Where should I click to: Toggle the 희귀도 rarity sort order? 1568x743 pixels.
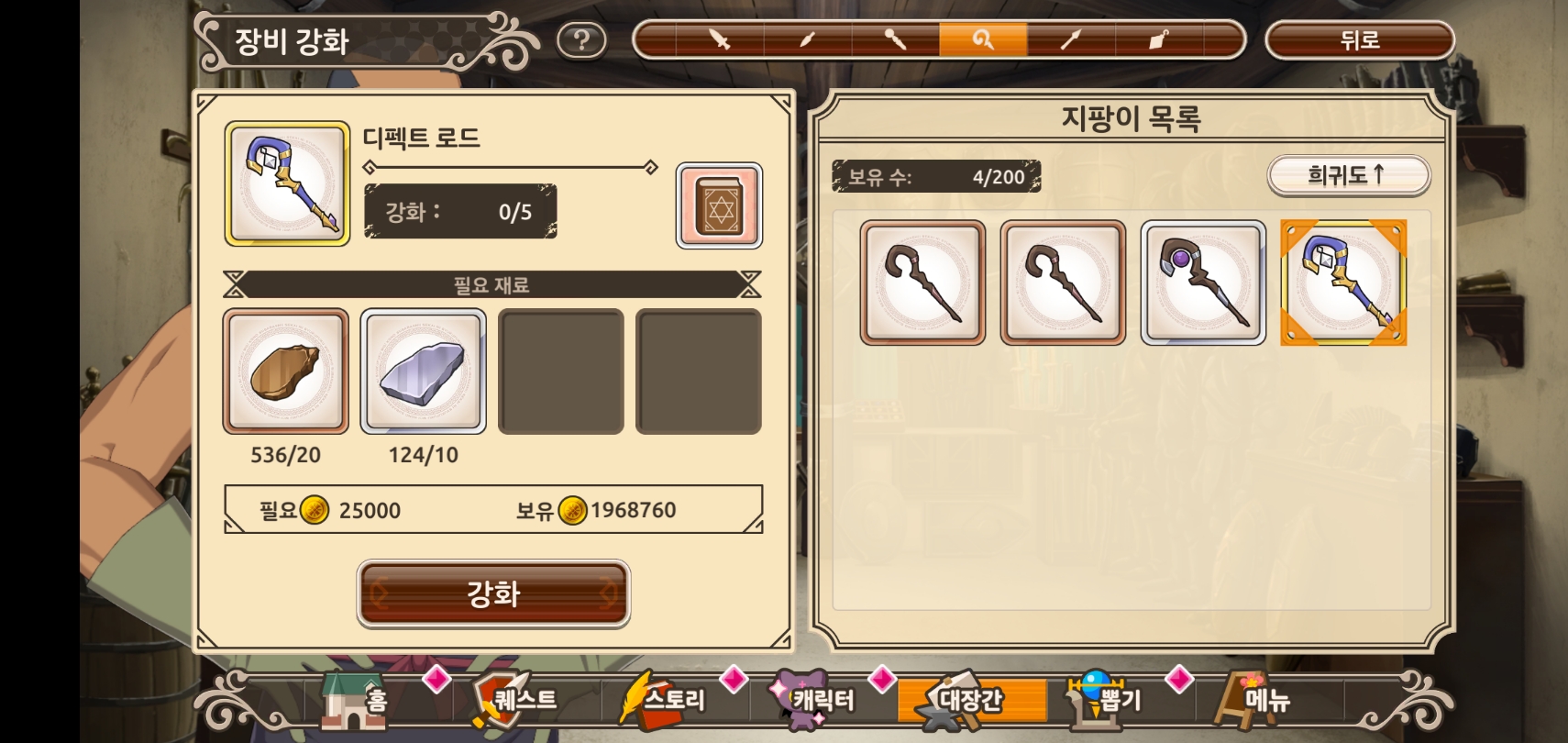tap(1348, 175)
